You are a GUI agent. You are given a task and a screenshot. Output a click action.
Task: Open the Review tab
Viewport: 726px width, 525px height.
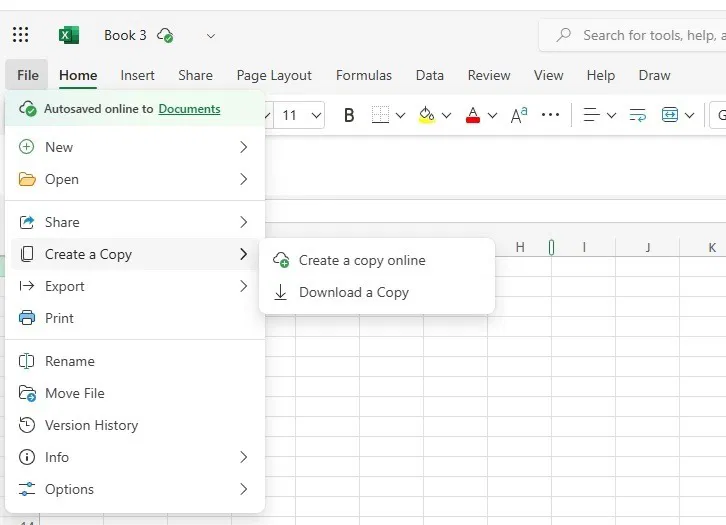pyautogui.click(x=488, y=75)
